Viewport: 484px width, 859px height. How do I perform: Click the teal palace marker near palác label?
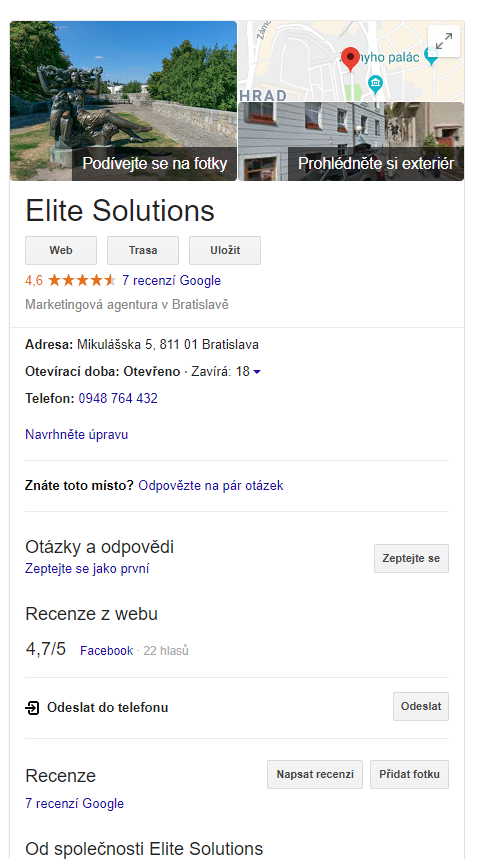coord(432,56)
